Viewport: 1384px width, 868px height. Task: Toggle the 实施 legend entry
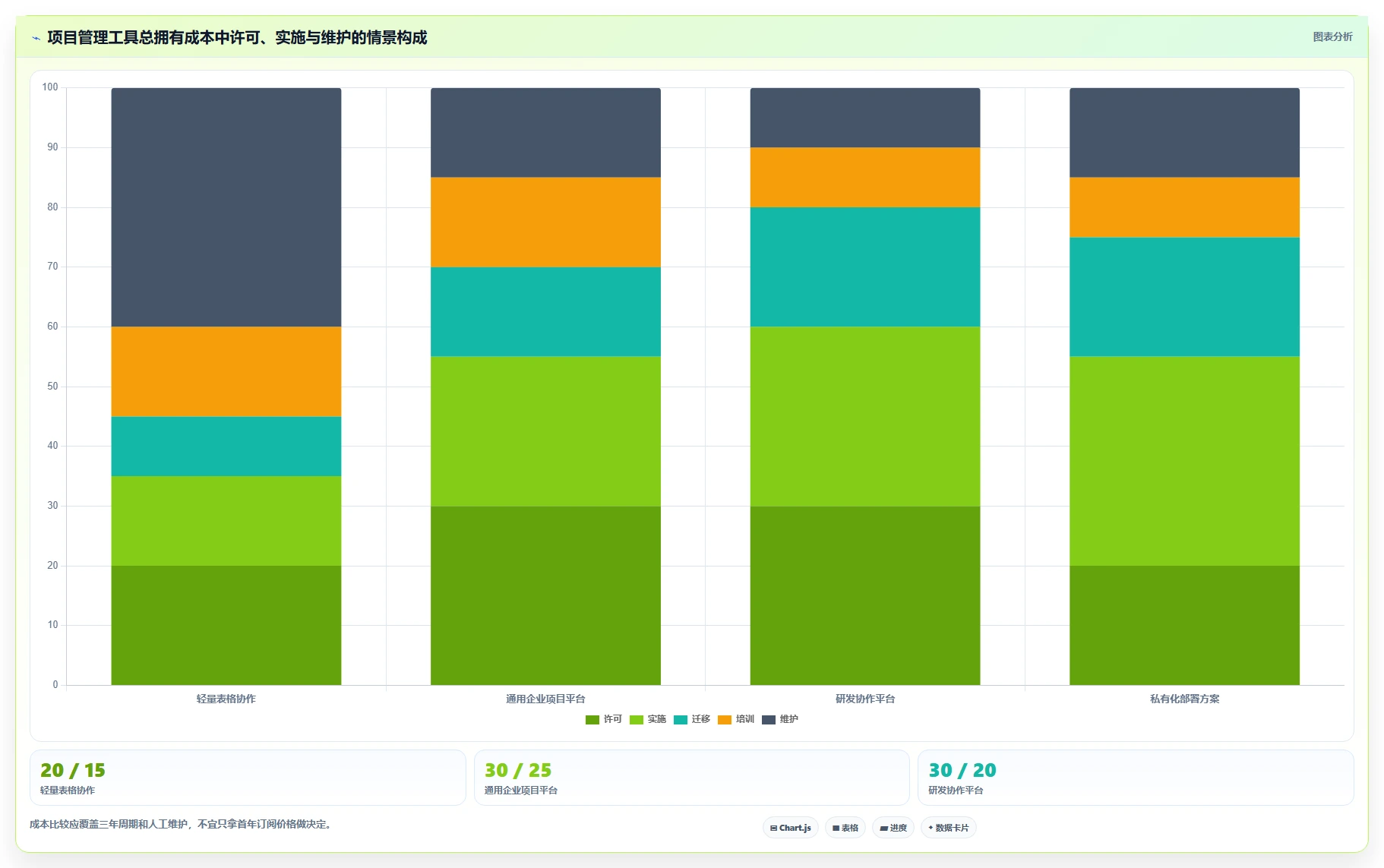(648, 719)
